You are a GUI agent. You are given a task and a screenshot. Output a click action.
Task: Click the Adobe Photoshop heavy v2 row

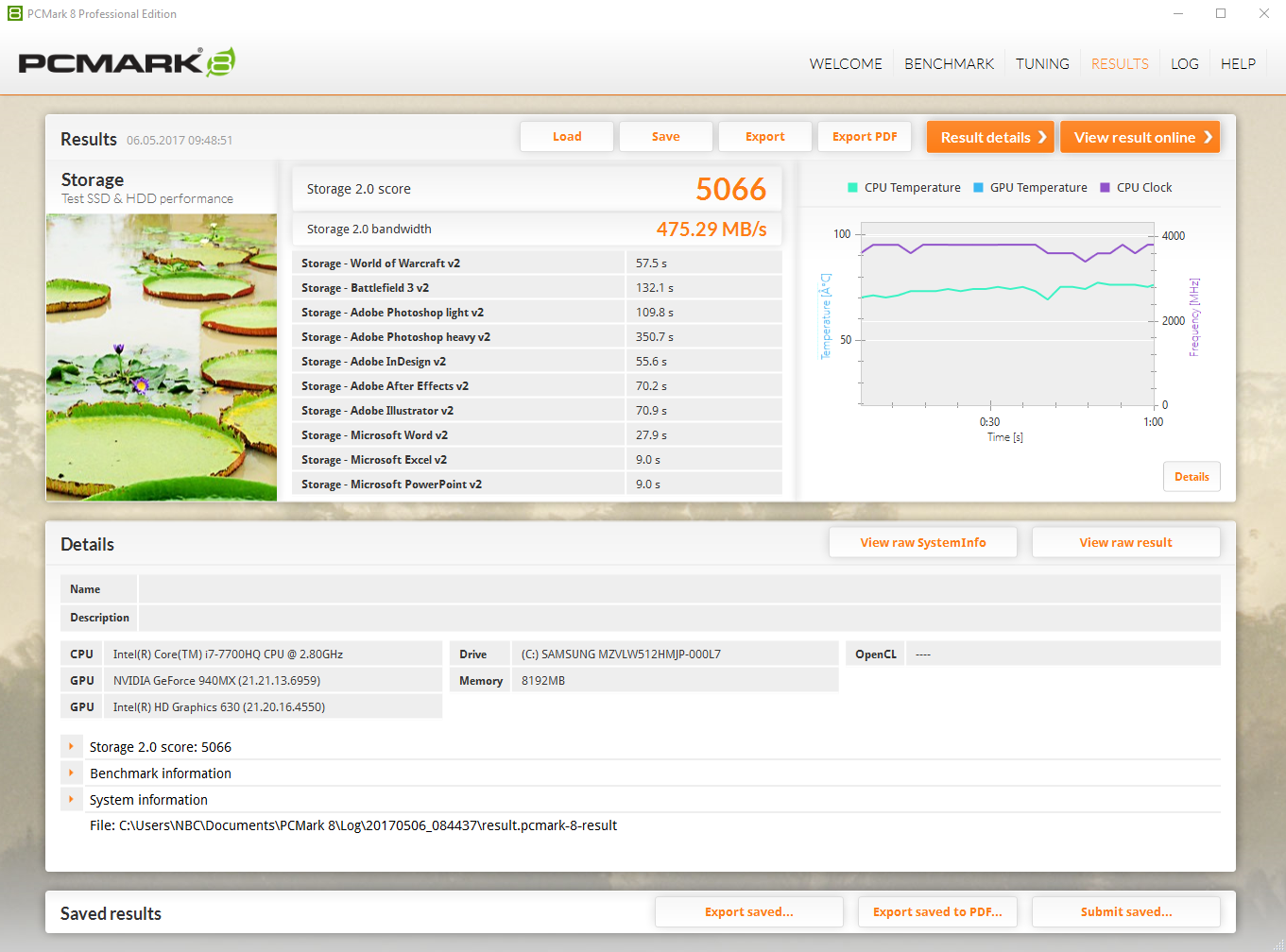click(538, 337)
